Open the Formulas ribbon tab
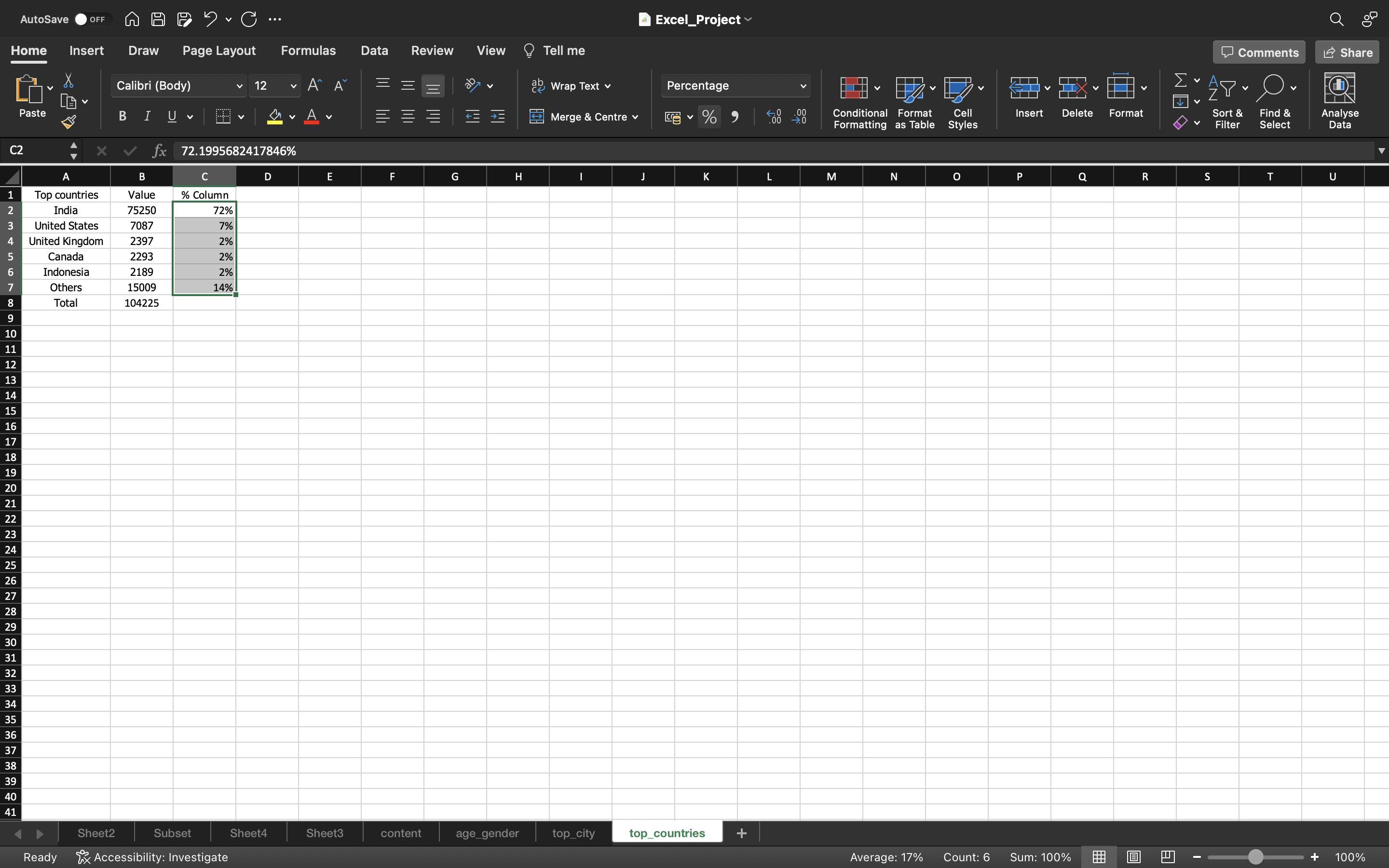1389x868 pixels. point(308,51)
